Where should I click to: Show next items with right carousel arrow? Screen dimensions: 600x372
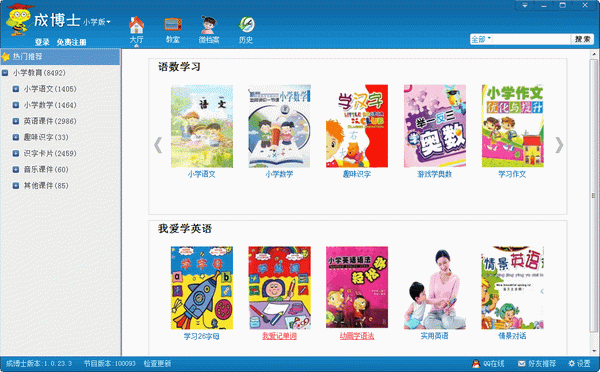point(559,145)
